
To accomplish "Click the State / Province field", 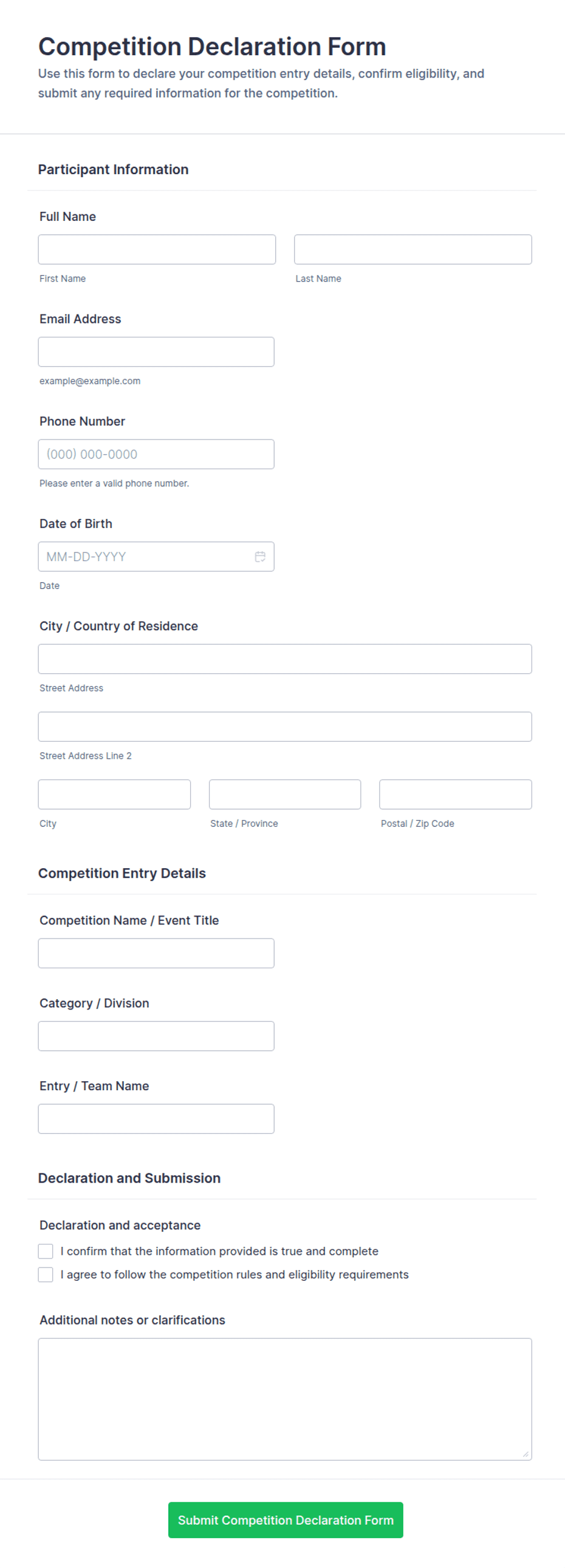I will tap(285, 794).
